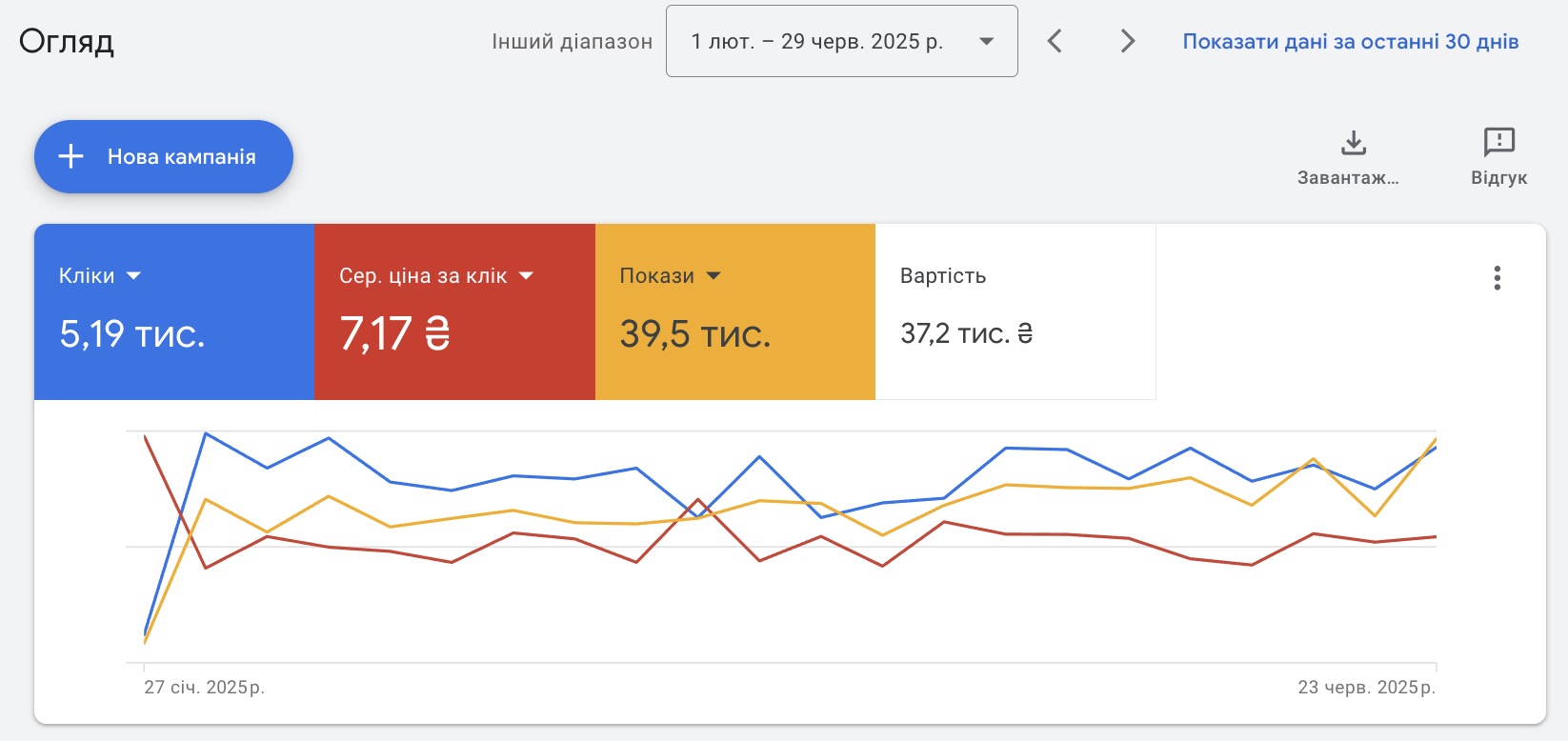This screenshot has height=741, width=1568.
Task: Click the download icon above Завантаж
Action: click(1353, 143)
